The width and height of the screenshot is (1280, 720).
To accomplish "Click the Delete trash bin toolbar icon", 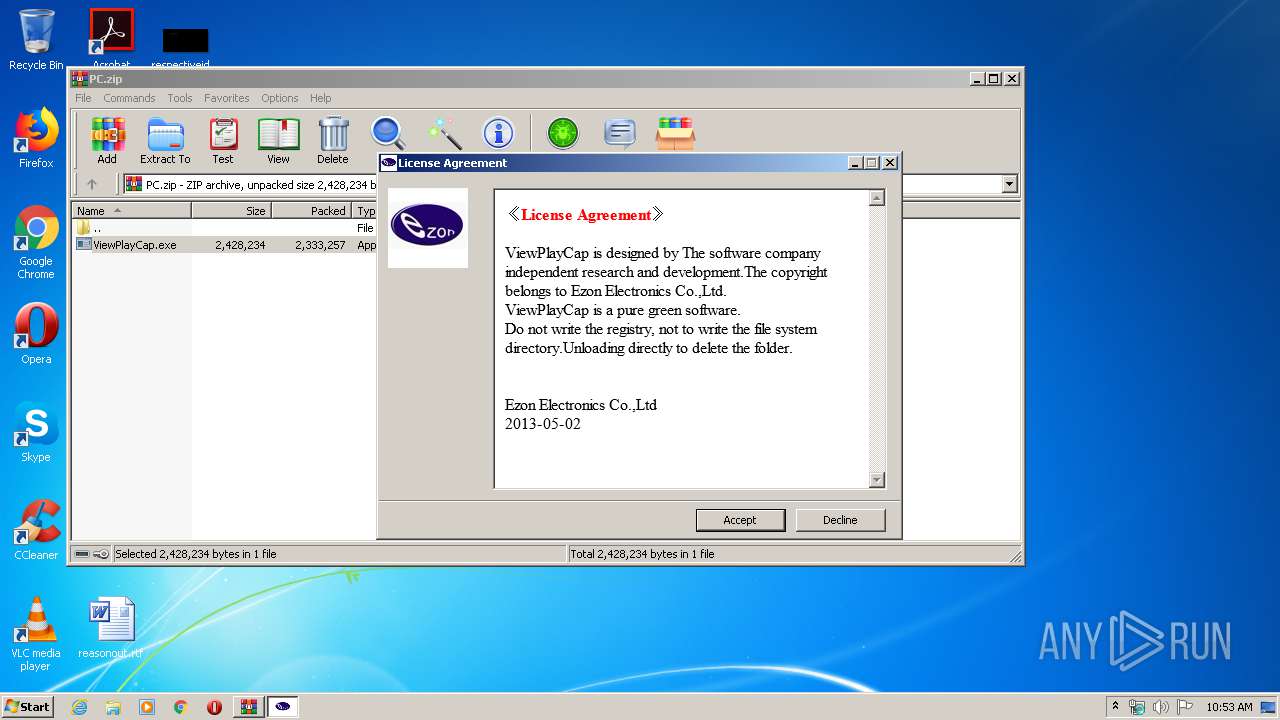I will click(x=333, y=140).
